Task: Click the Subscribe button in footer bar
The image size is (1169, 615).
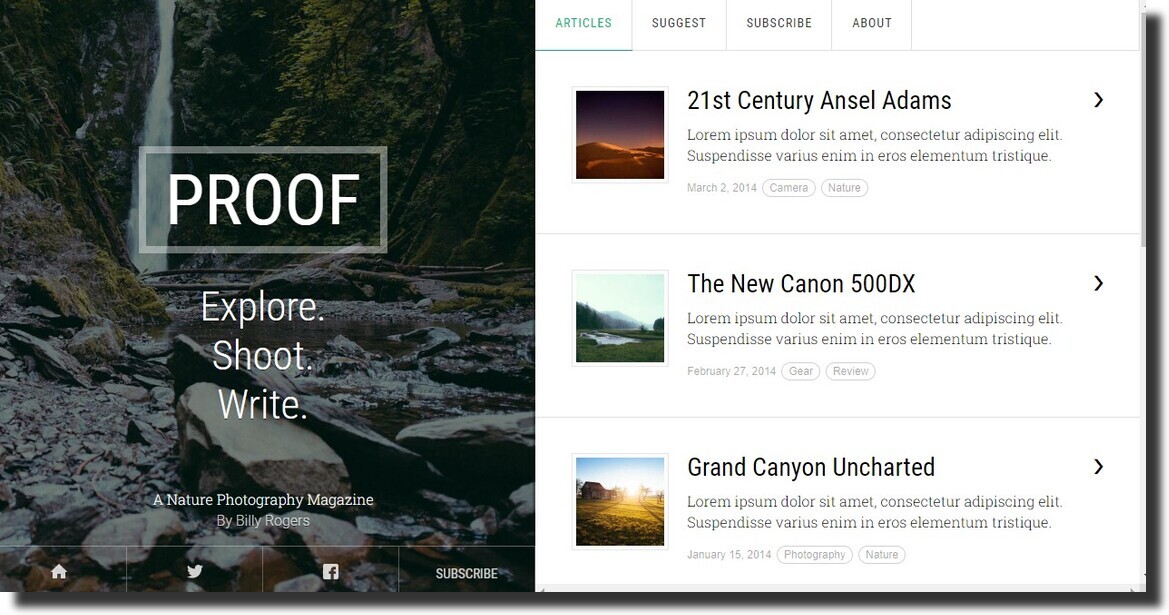Action: (x=467, y=573)
